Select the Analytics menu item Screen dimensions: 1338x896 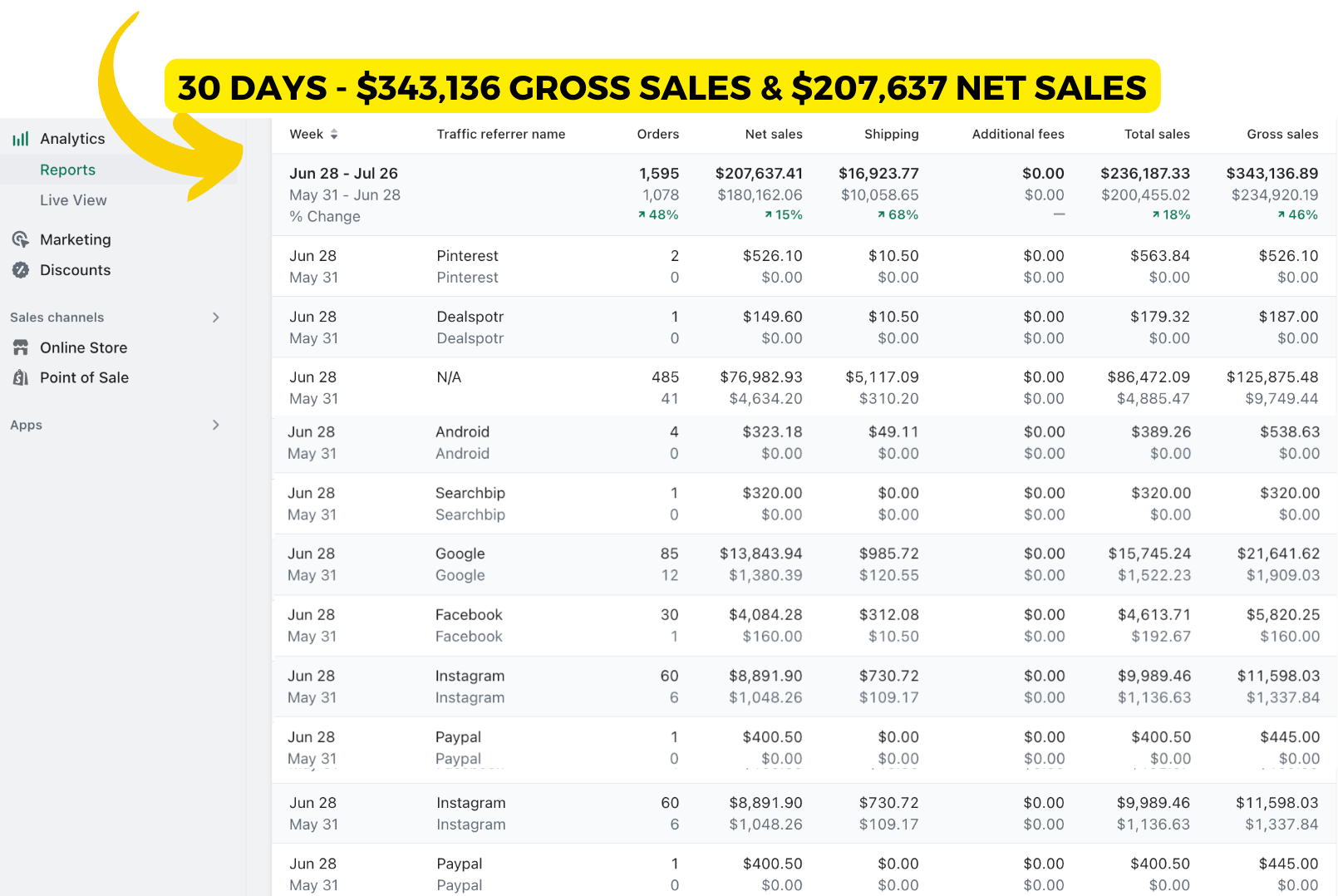(x=72, y=139)
